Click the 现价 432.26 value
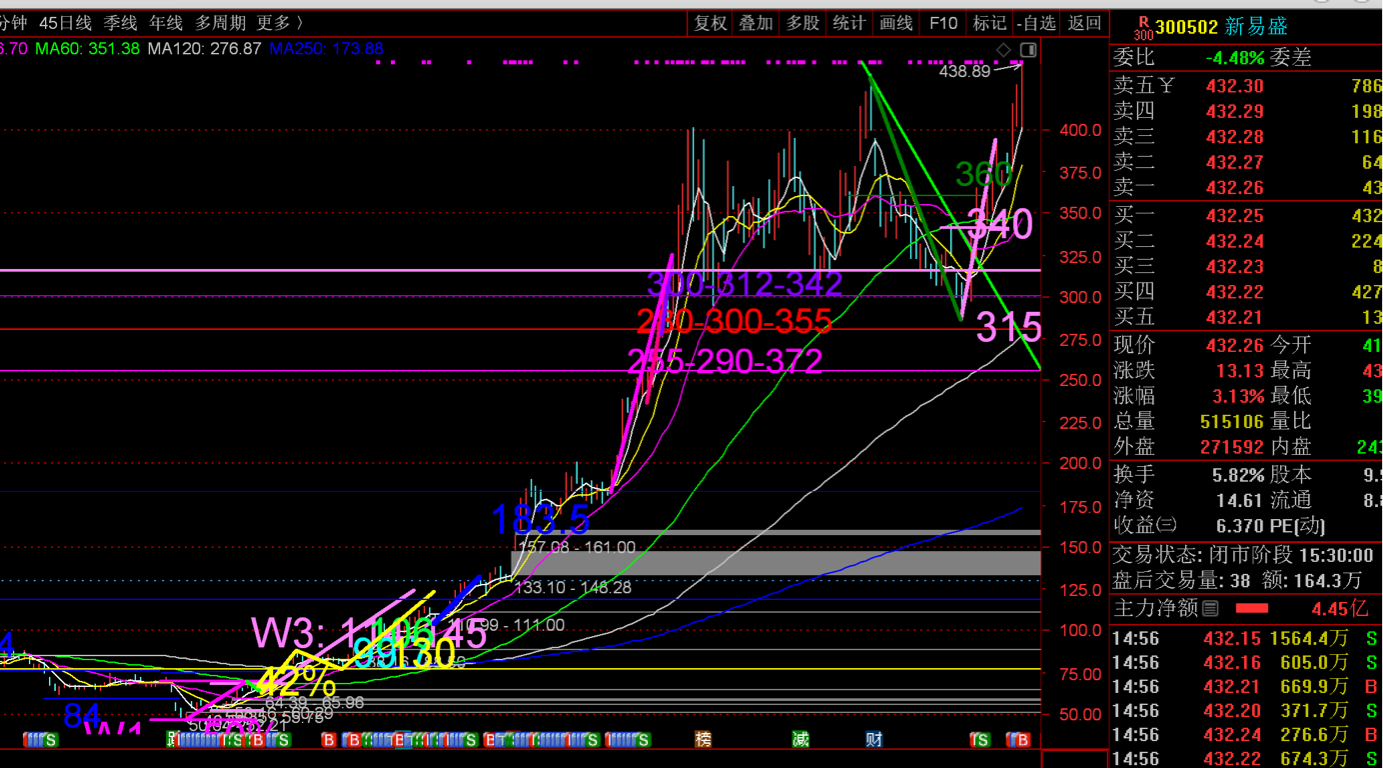 (1235, 345)
